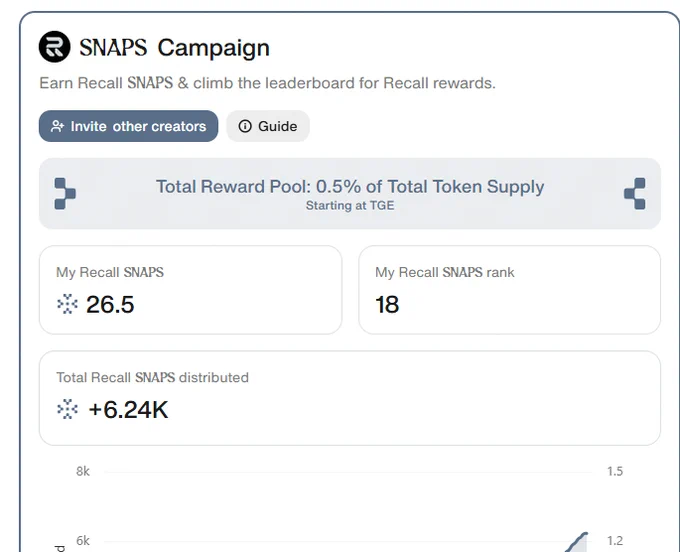680x552 pixels.
Task: Click the rank value 18
Action: (387, 304)
